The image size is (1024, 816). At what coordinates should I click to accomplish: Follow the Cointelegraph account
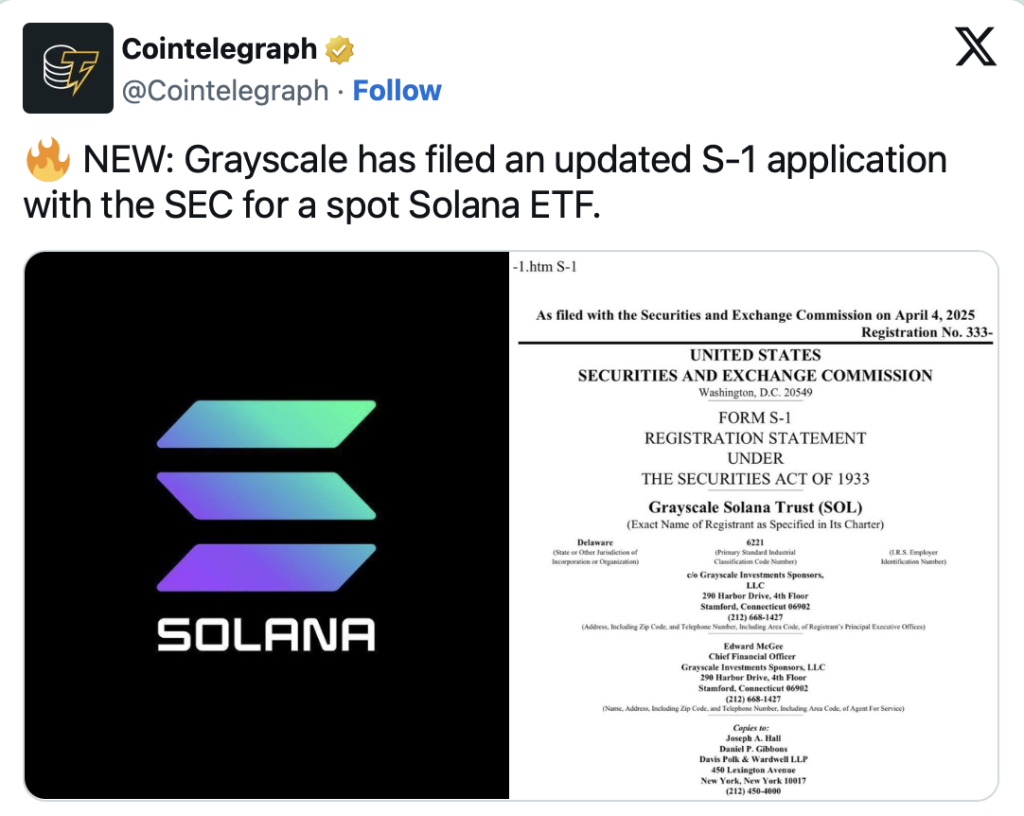point(397,90)
